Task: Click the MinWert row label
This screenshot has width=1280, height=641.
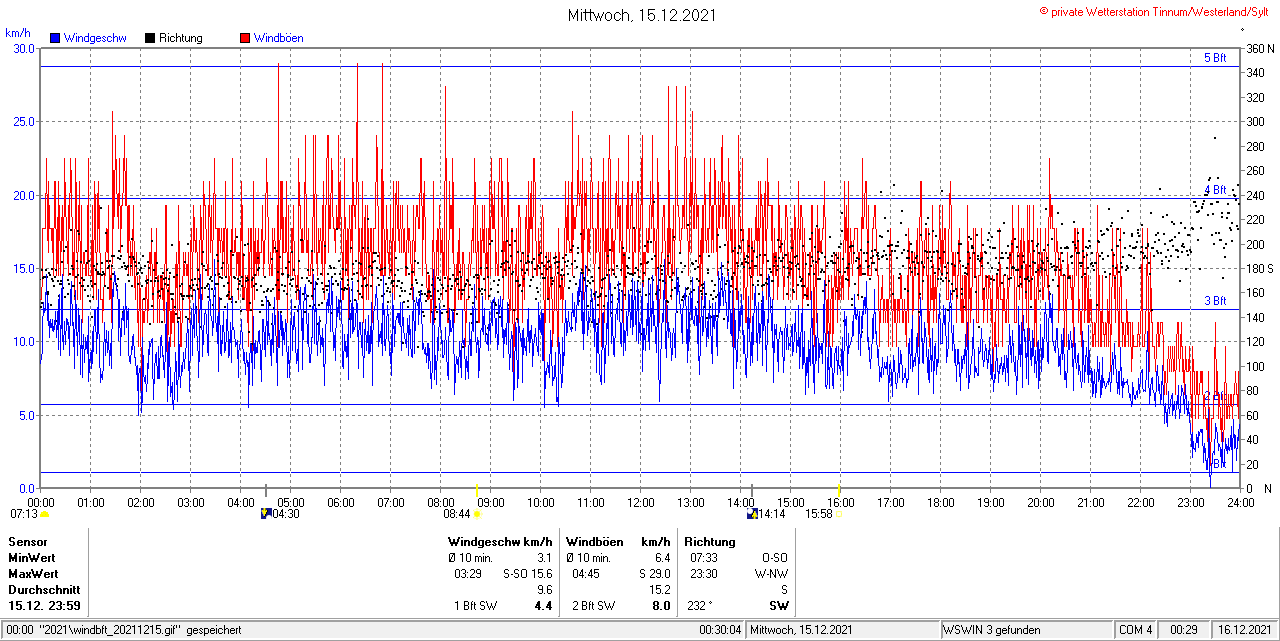Action: (x=32, y=558)
